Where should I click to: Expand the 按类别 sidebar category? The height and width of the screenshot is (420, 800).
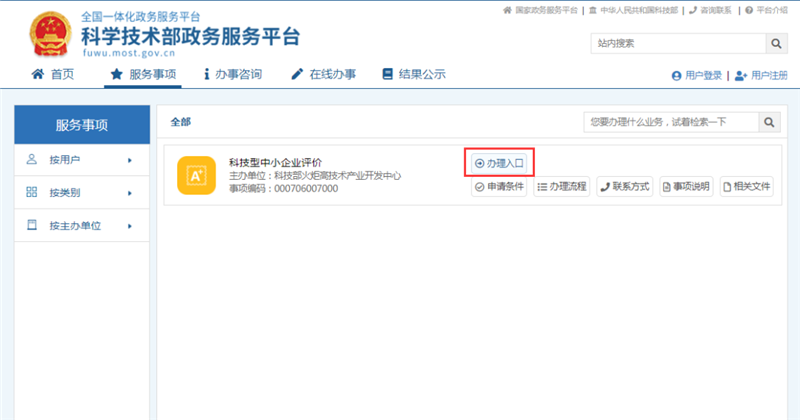click(82, 193)
